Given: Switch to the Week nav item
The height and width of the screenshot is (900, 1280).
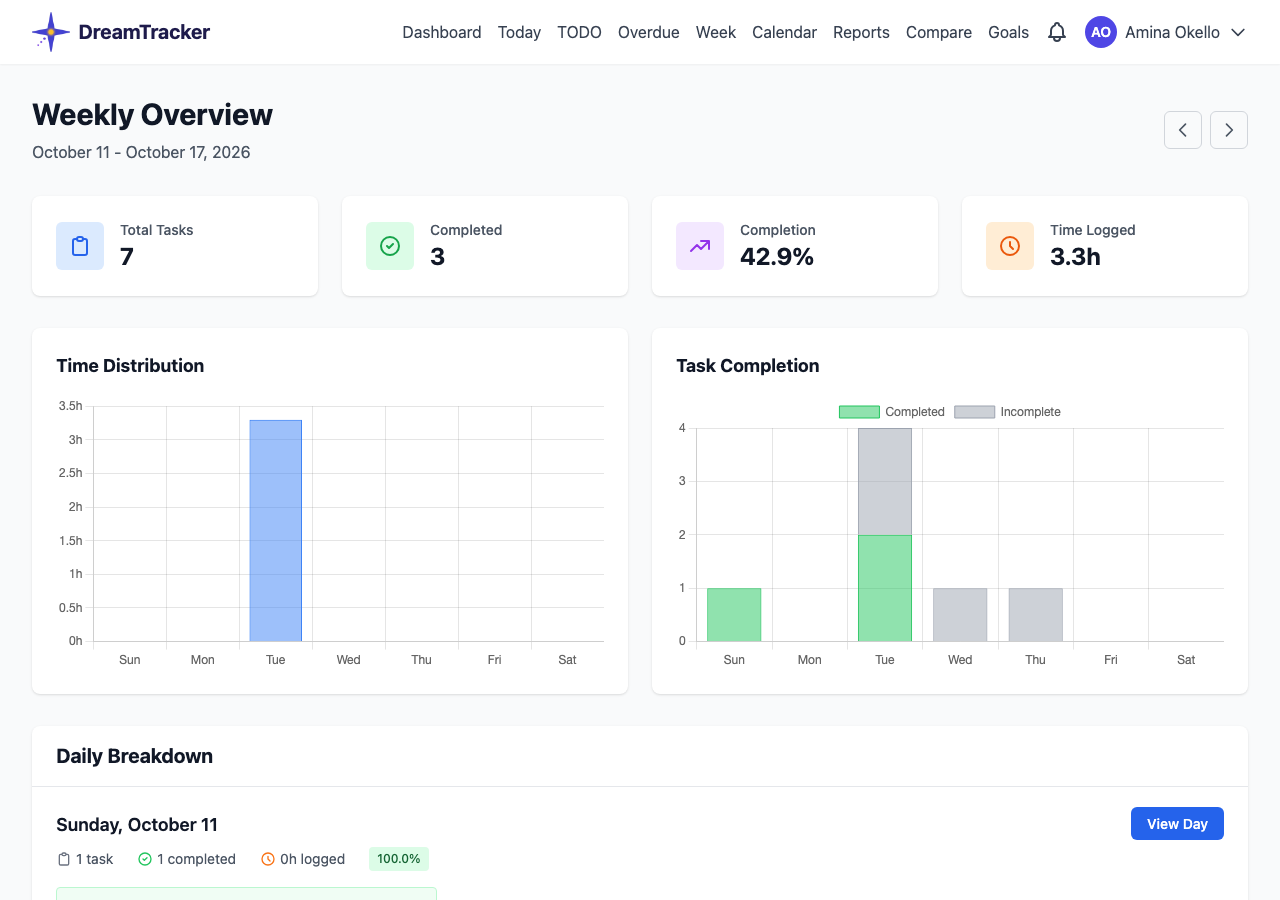Looking at the screenshot, I should (716, 32).
